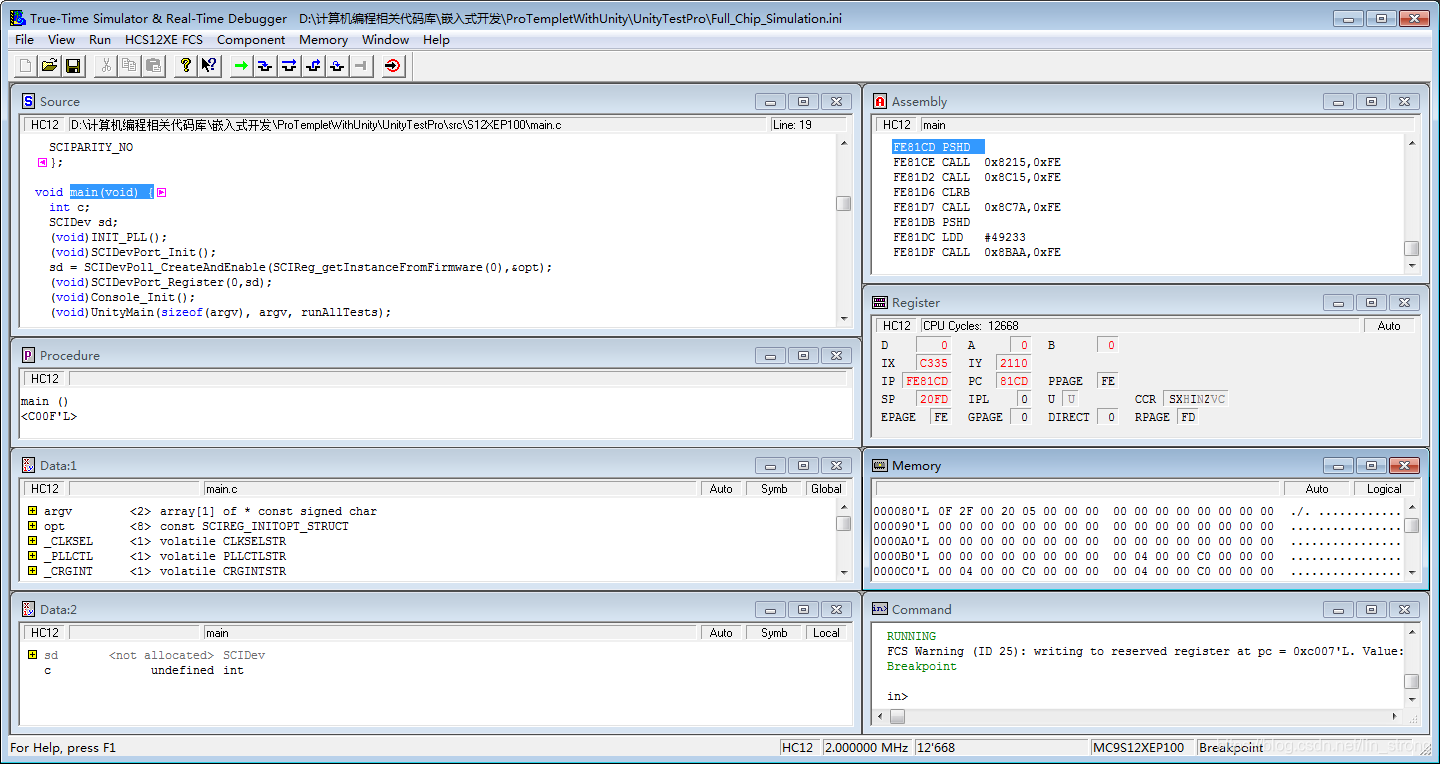Viewport: 1440px width, 764px height.
Task: Close the Memory window with its red X
Action: tap(1405, 465)
